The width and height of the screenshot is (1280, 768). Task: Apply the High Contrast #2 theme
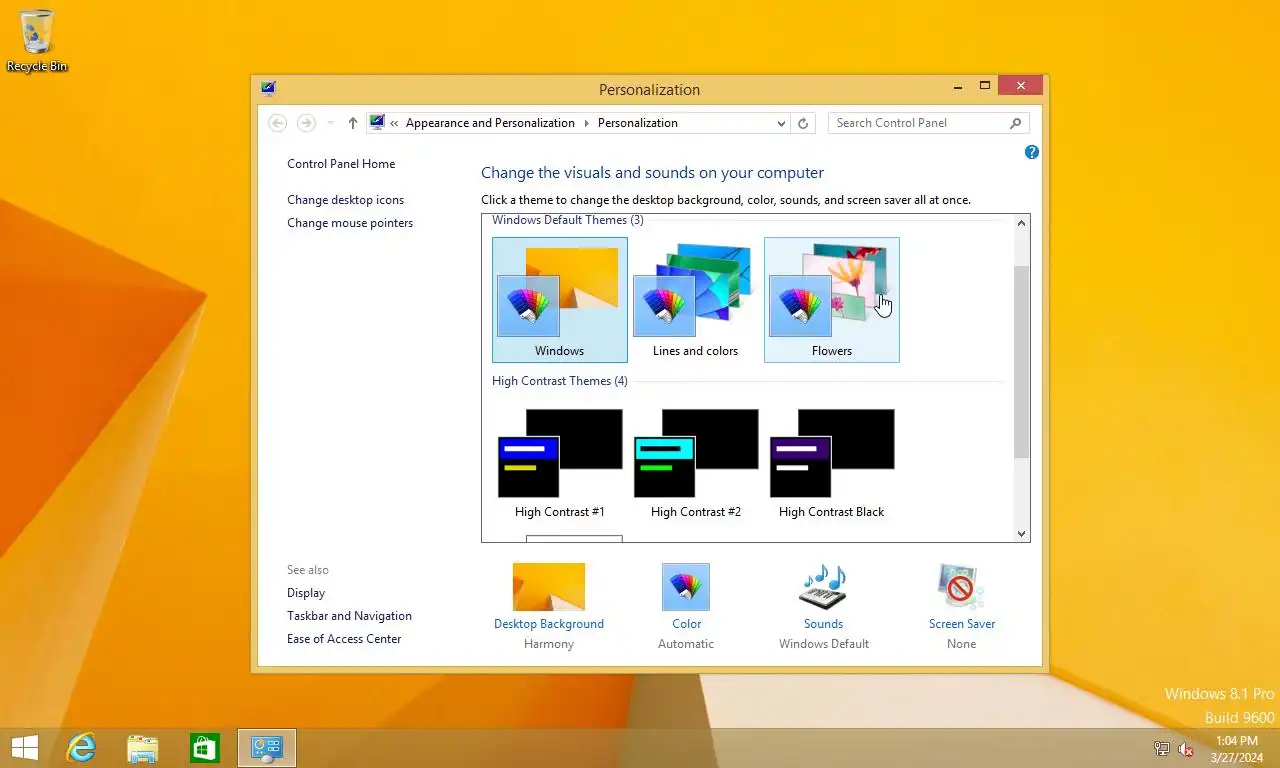point(696,463)
